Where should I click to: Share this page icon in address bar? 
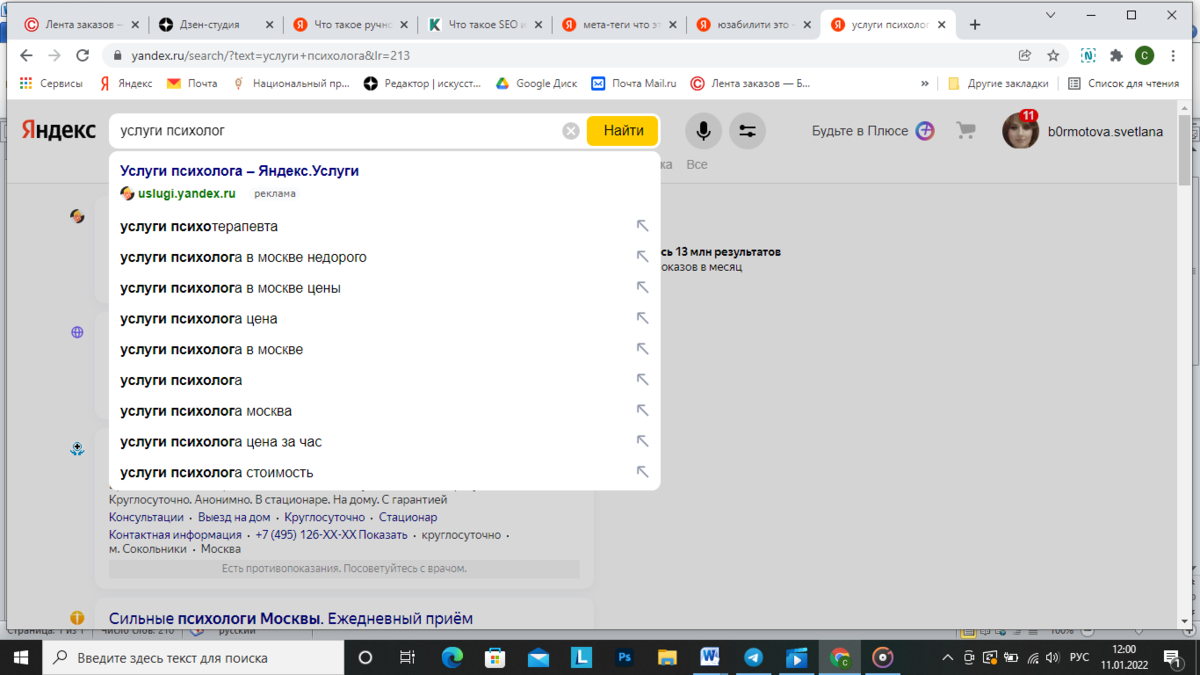pos(1025,56)
